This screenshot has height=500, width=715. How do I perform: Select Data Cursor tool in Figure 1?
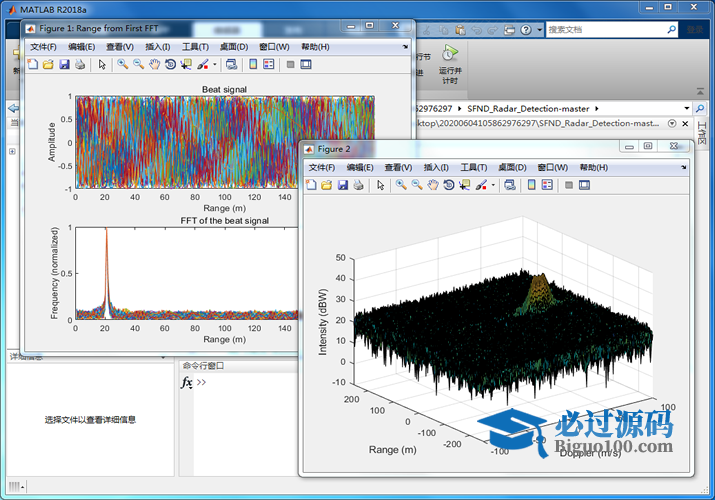(x=186, y=65)
